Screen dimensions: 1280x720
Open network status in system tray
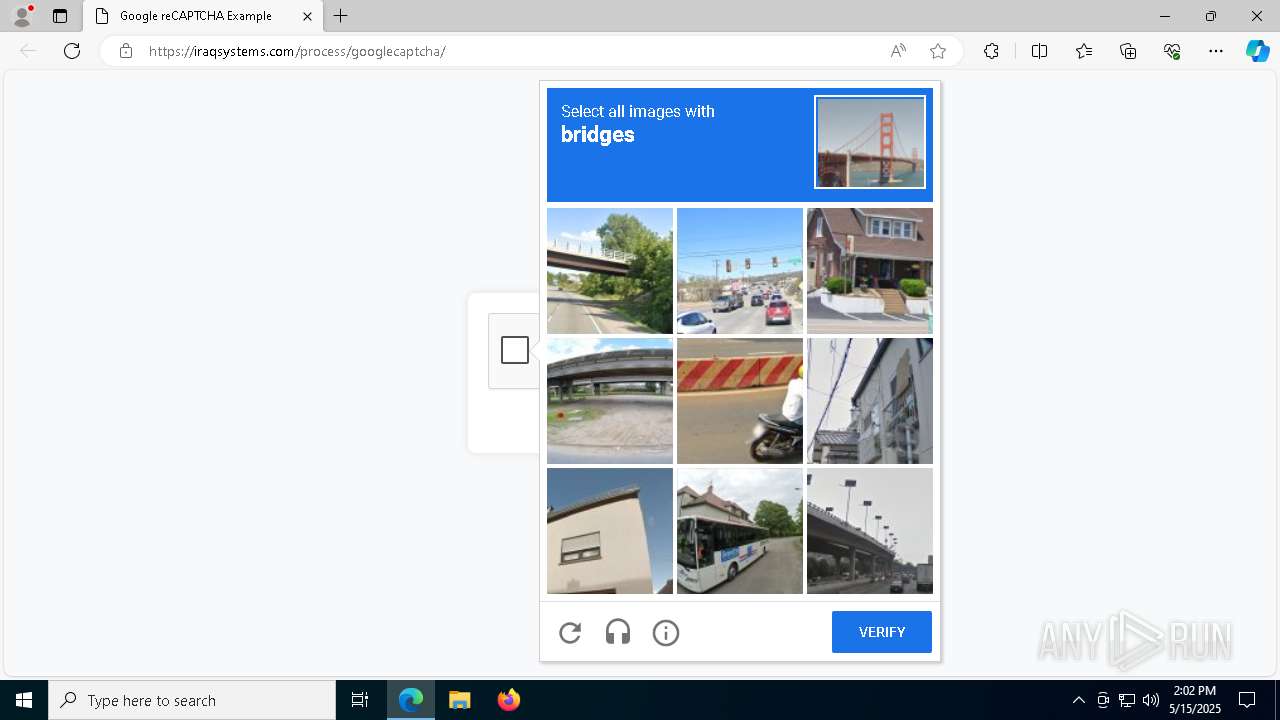pyautogui.click(x=1127, y=700)
